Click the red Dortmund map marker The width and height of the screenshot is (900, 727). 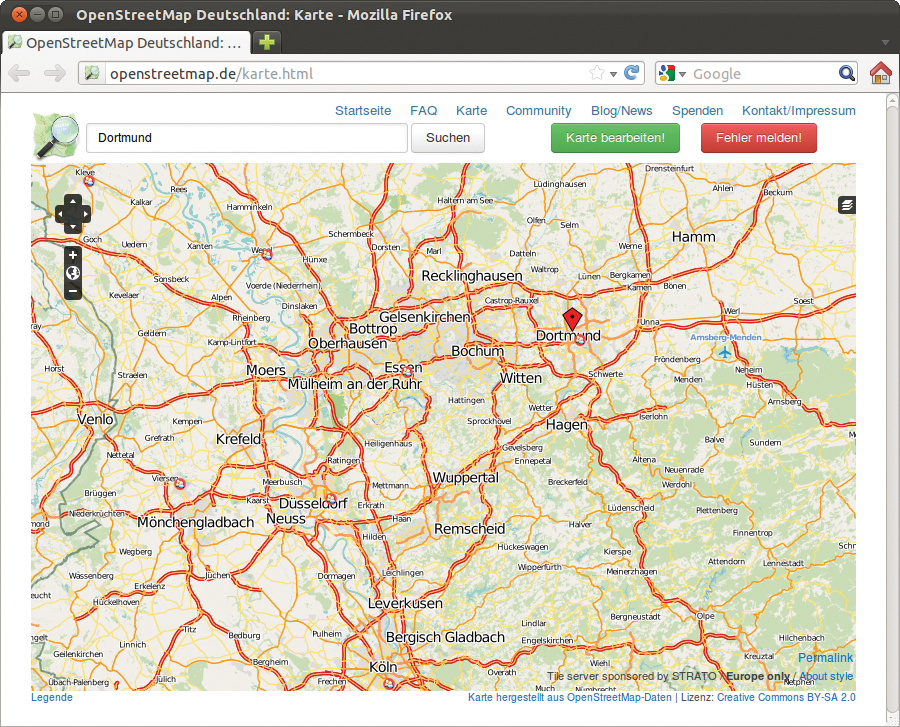tap(572, 319)
